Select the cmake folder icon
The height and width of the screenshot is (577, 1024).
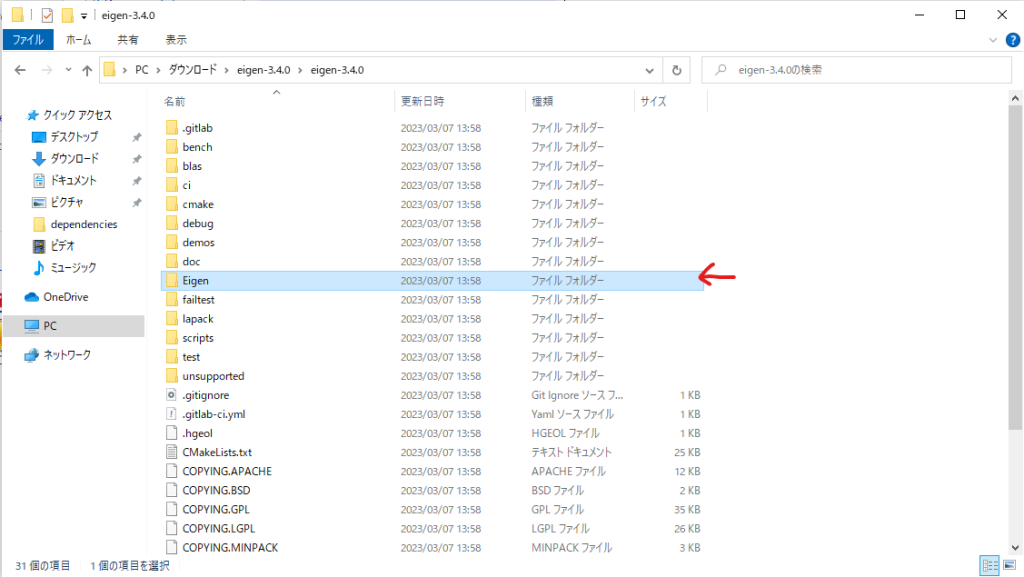click(172, 204)
